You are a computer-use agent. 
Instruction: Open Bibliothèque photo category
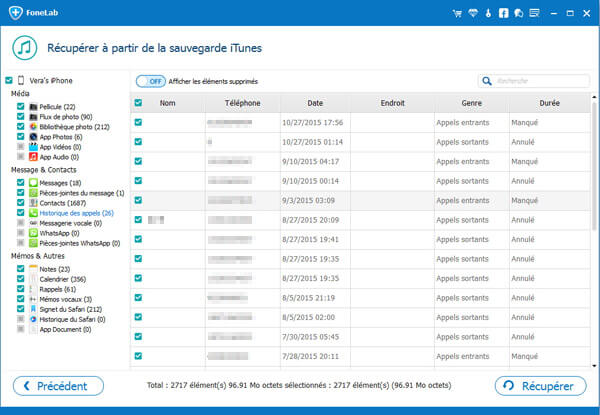[x=75, y=127]
